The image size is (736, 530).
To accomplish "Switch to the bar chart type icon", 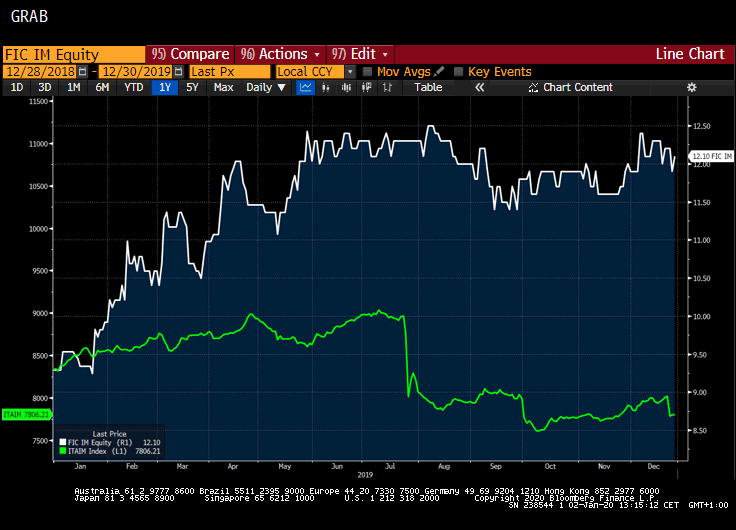I will 326,87.
